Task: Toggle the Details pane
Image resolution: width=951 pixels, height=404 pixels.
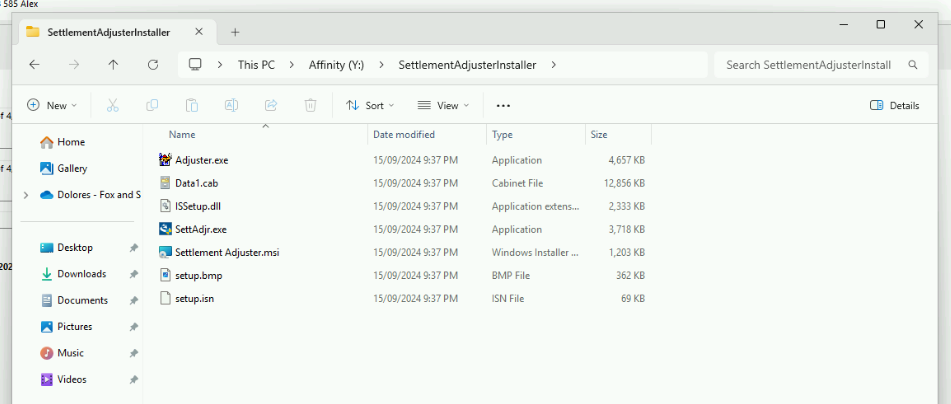Action: [x=894, y=105]
